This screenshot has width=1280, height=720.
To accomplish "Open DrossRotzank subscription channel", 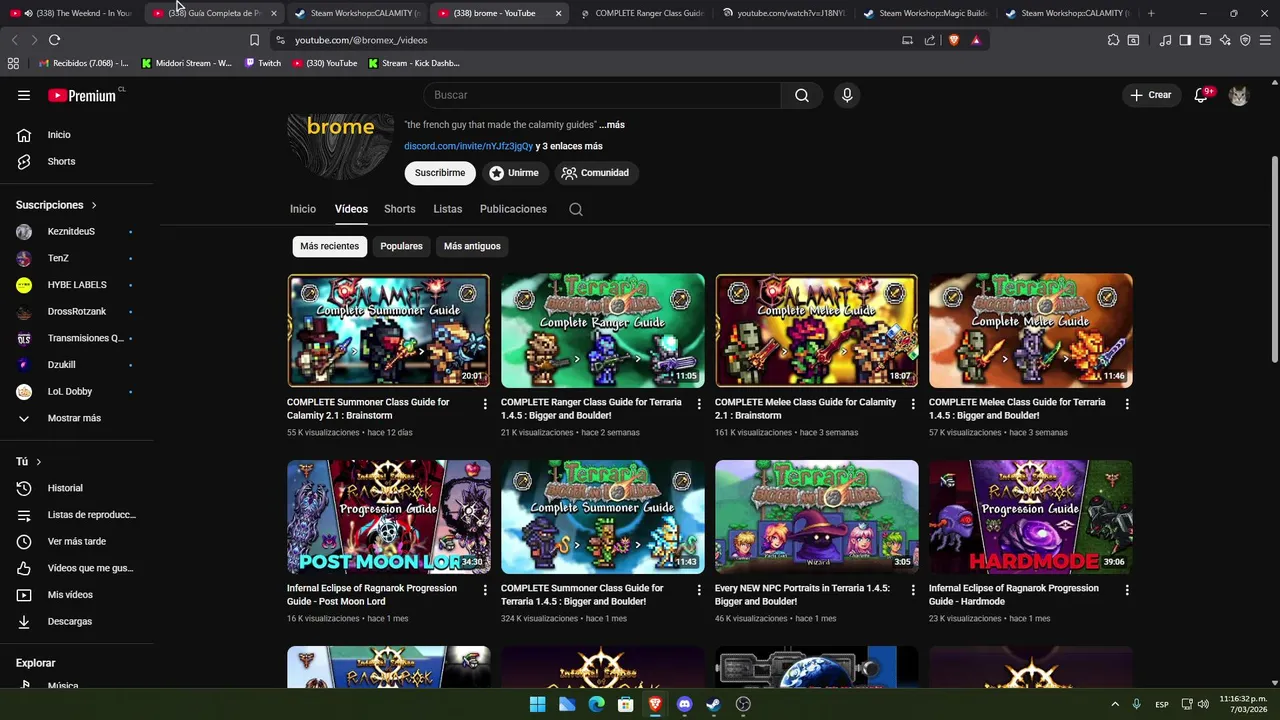I will coord(76,312).
